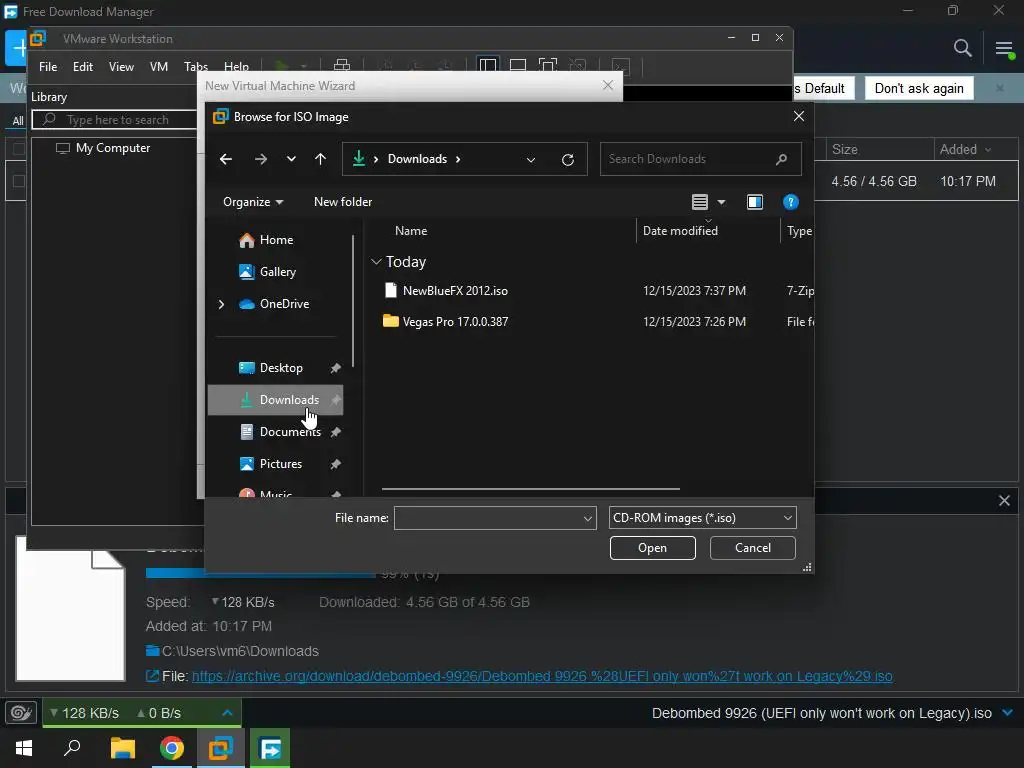Open the view options dropdown arrow

click(721, 202)
